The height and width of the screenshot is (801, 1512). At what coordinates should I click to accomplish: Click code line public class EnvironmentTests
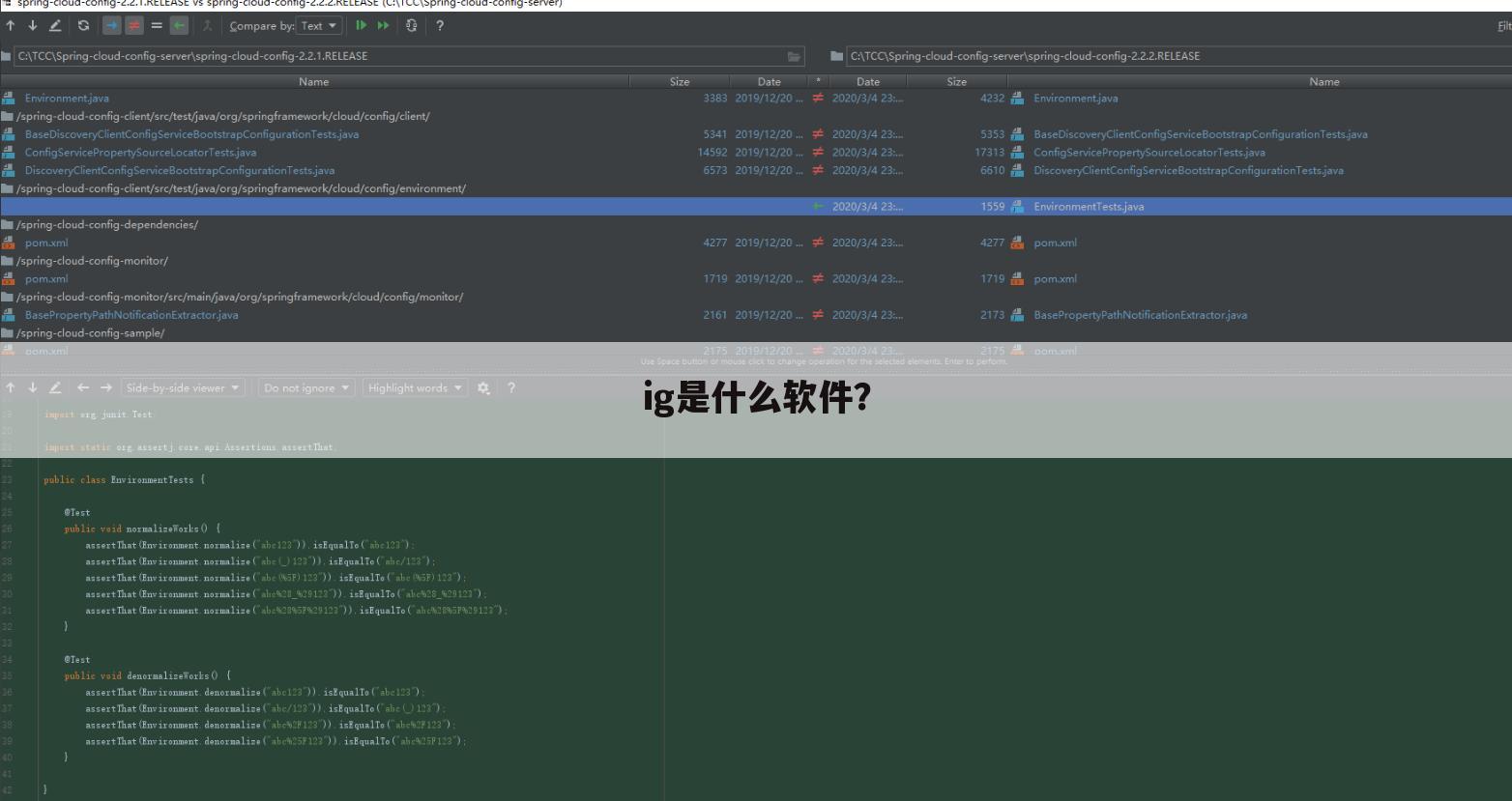(x=124, y=480)
